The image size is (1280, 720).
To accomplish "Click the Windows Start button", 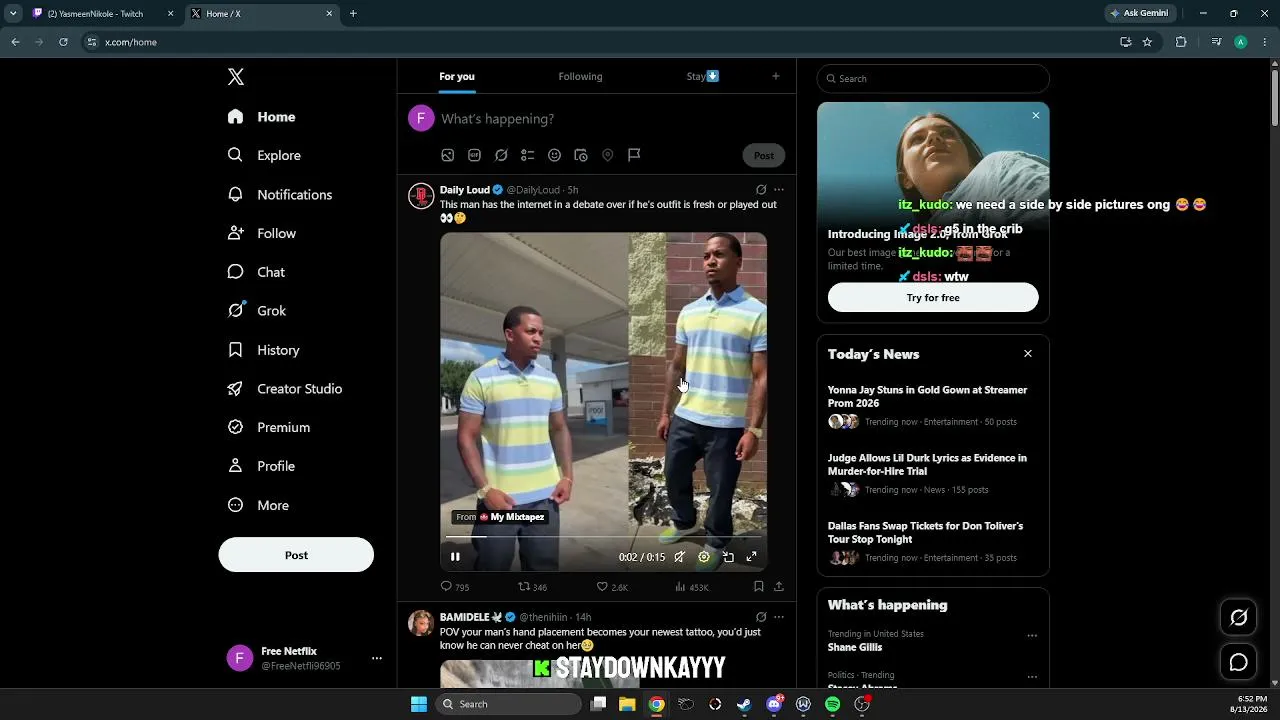I will coord(419,704).
